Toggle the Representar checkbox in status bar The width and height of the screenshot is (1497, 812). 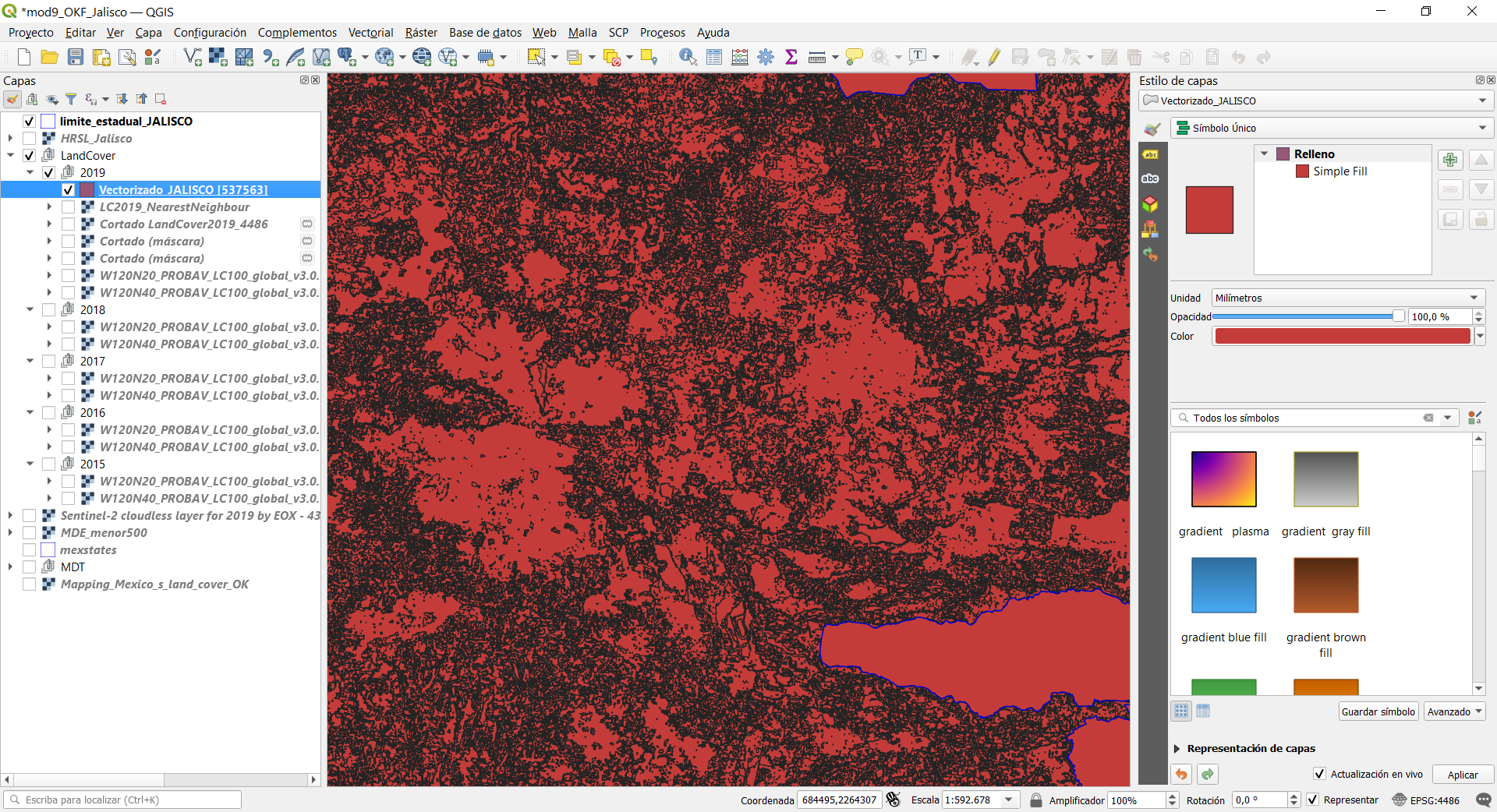pyautogui.click(x=1312, y=800)
